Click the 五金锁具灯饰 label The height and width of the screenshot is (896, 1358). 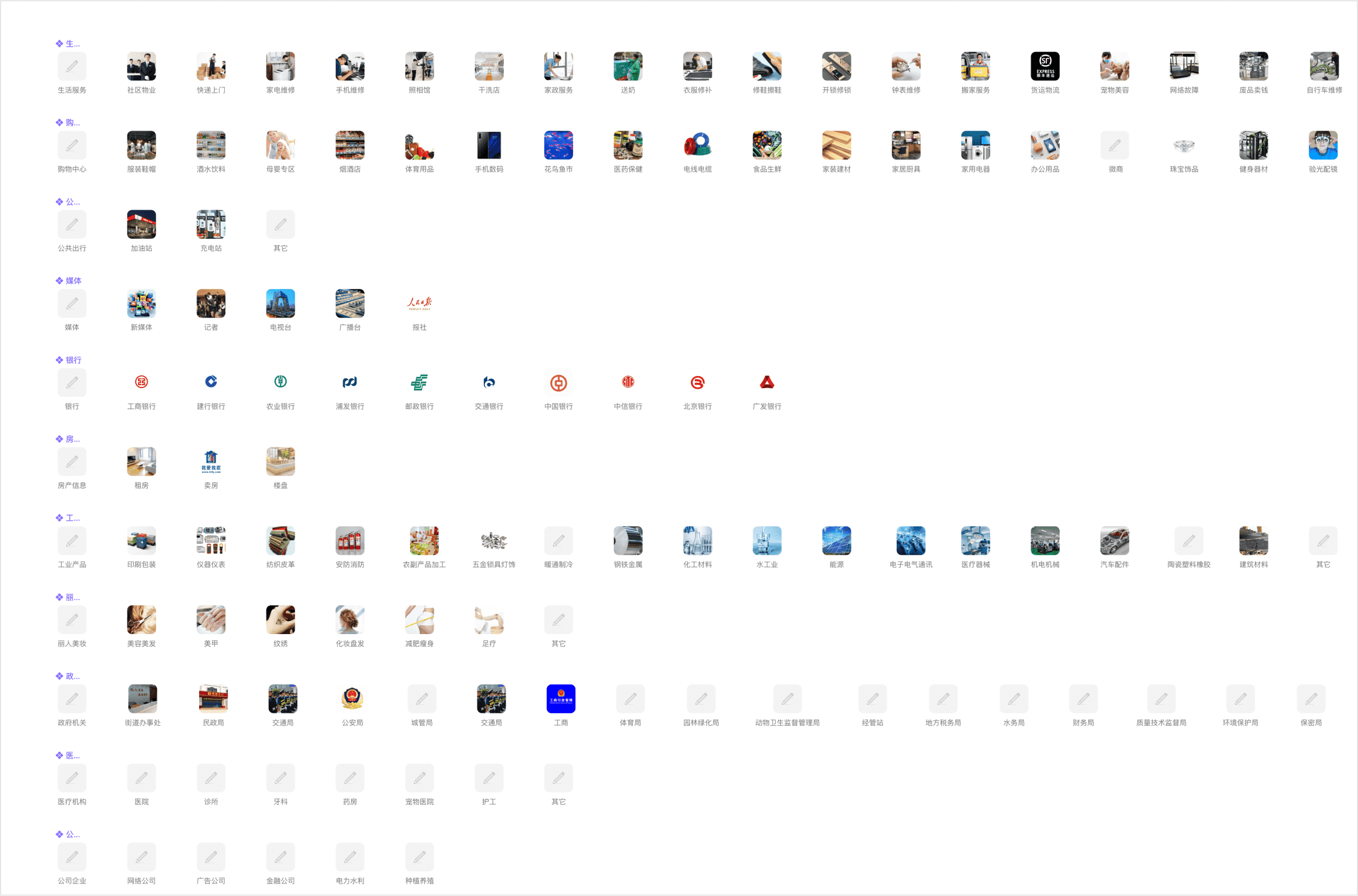click(x=494, y=565)
